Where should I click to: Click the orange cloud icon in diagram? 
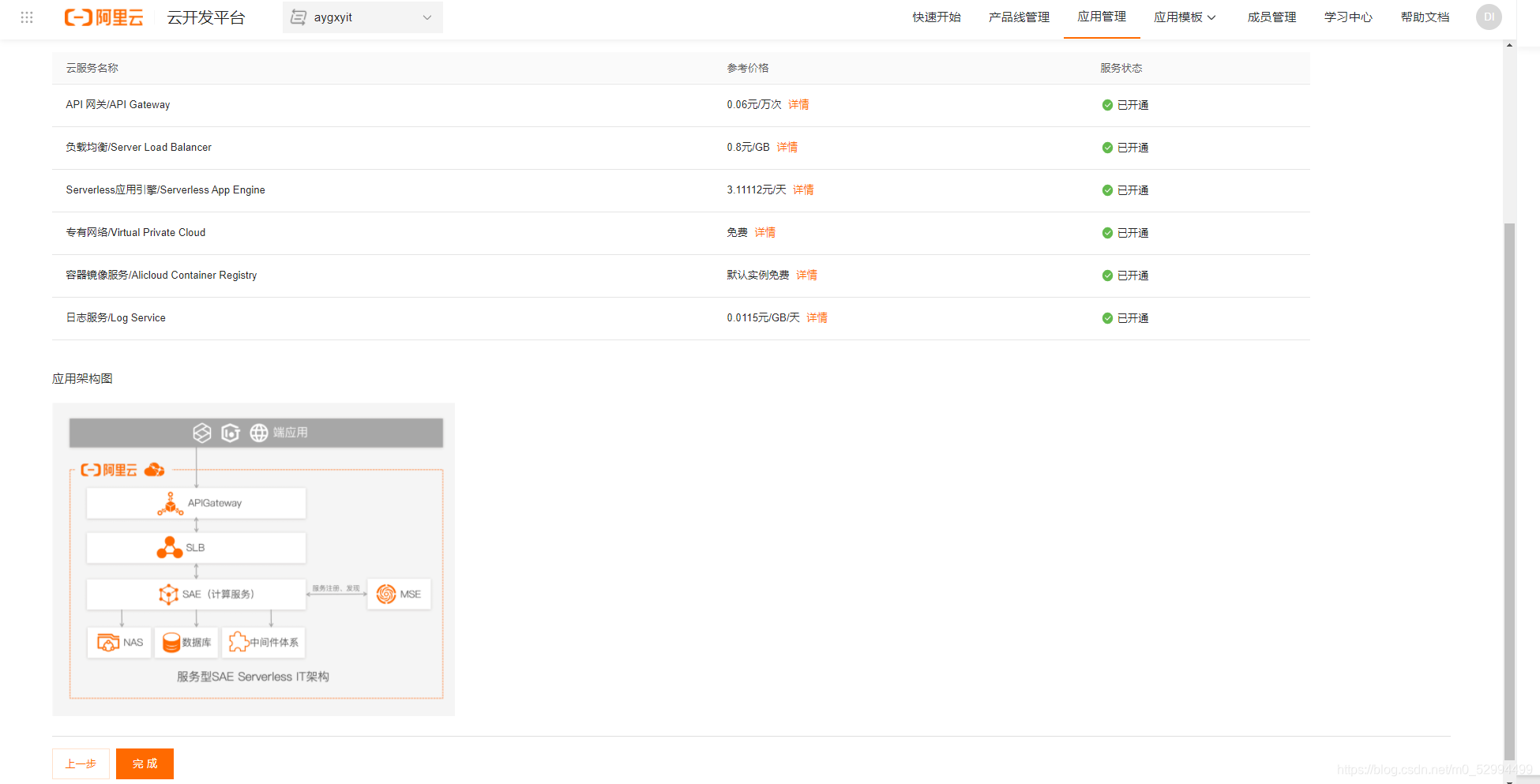[x=155, y=470]
